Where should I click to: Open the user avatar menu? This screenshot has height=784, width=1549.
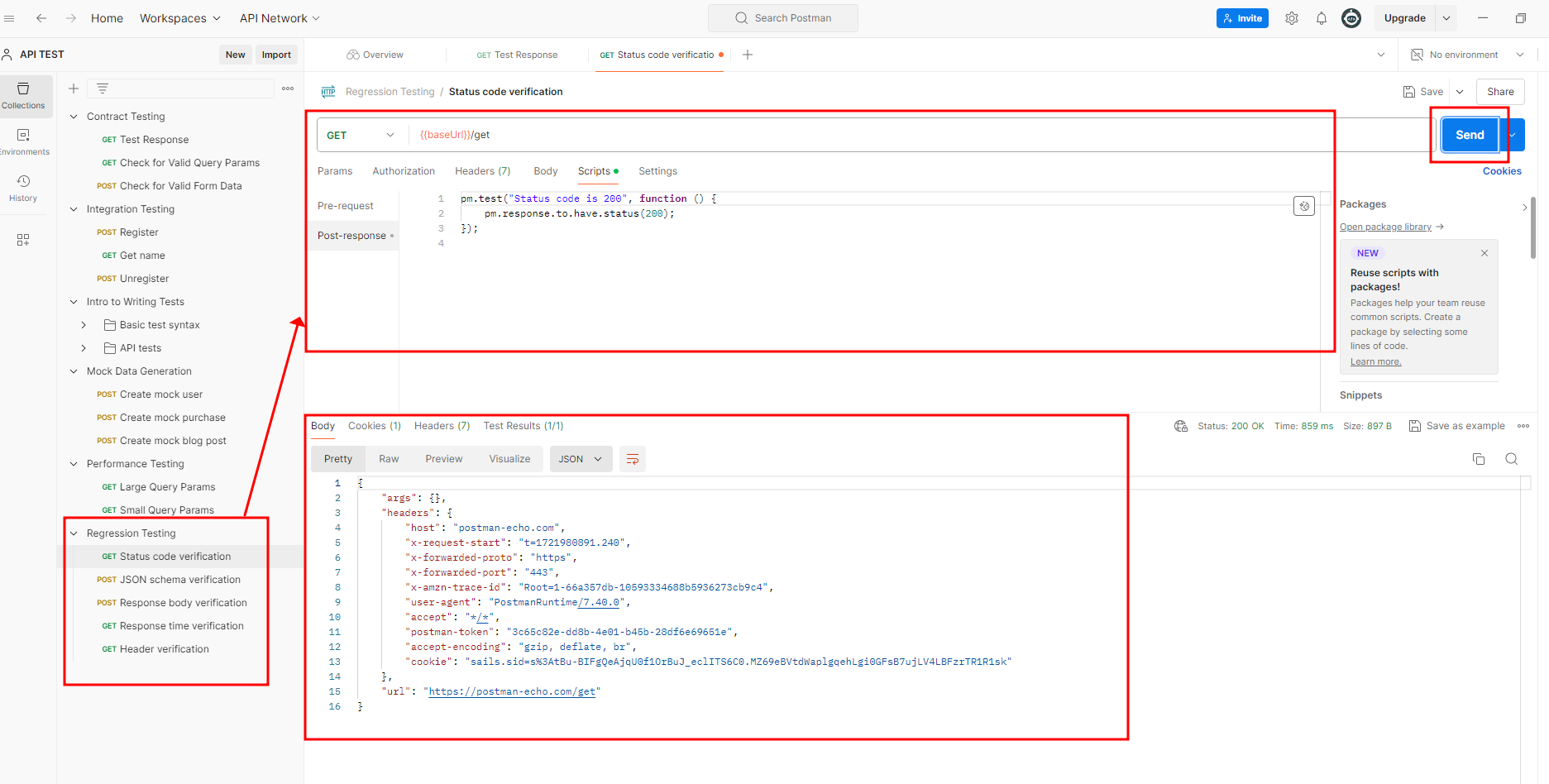coord(1351,18)
